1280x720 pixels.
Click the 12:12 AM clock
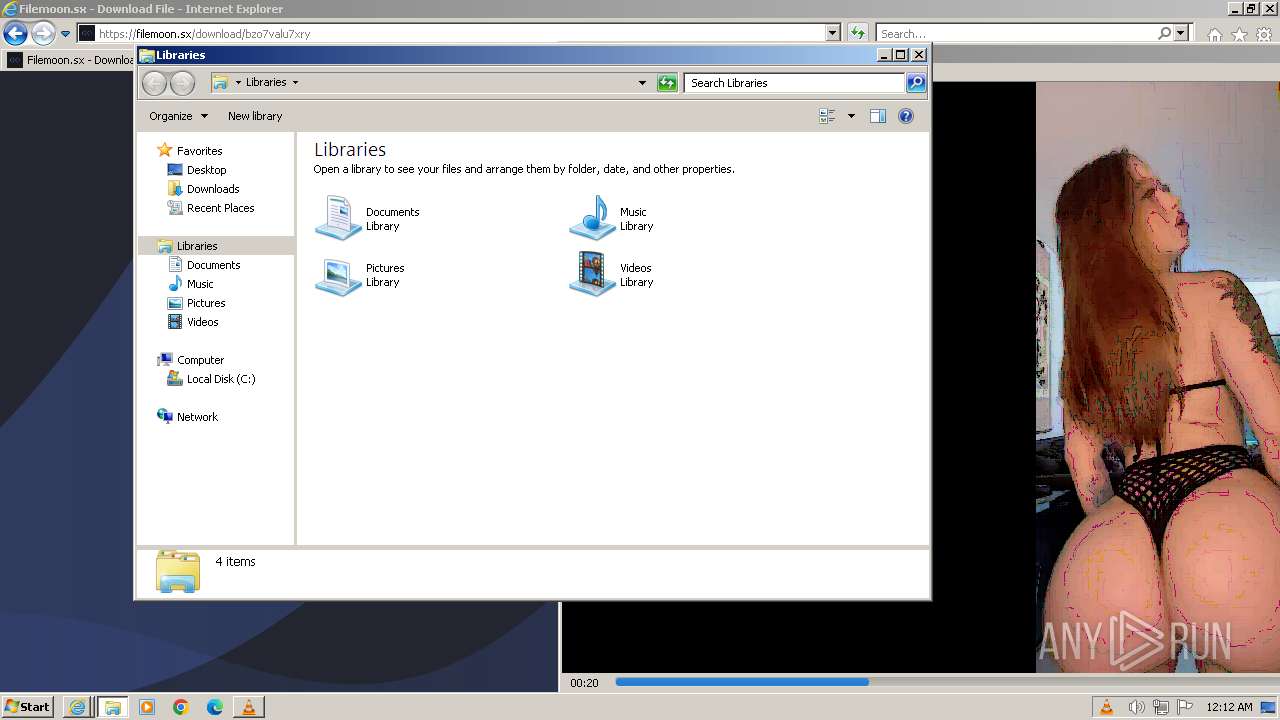coord(1229,707)
